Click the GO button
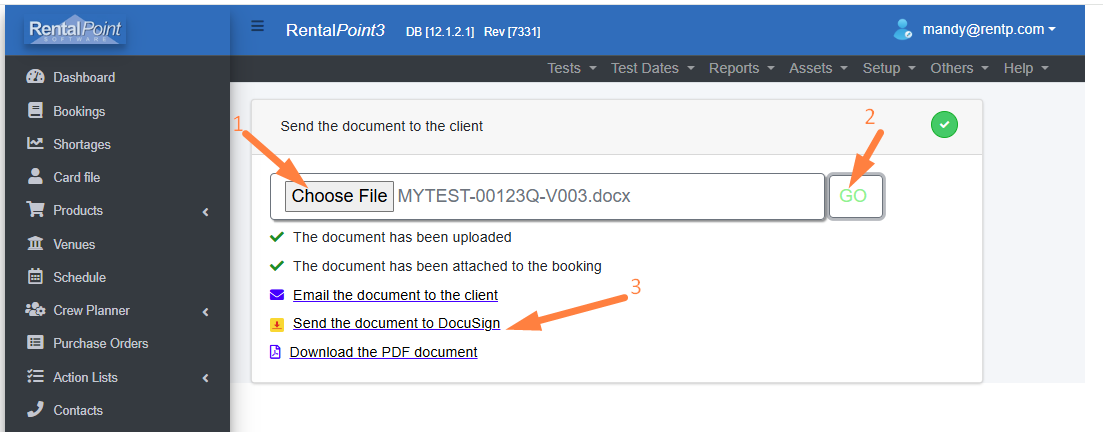The image size is (1103, 432). click(855, 196)
